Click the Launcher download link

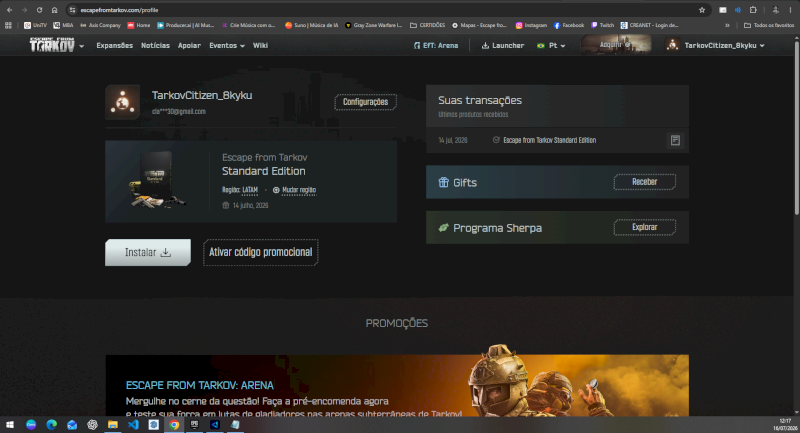click(503, 45)
